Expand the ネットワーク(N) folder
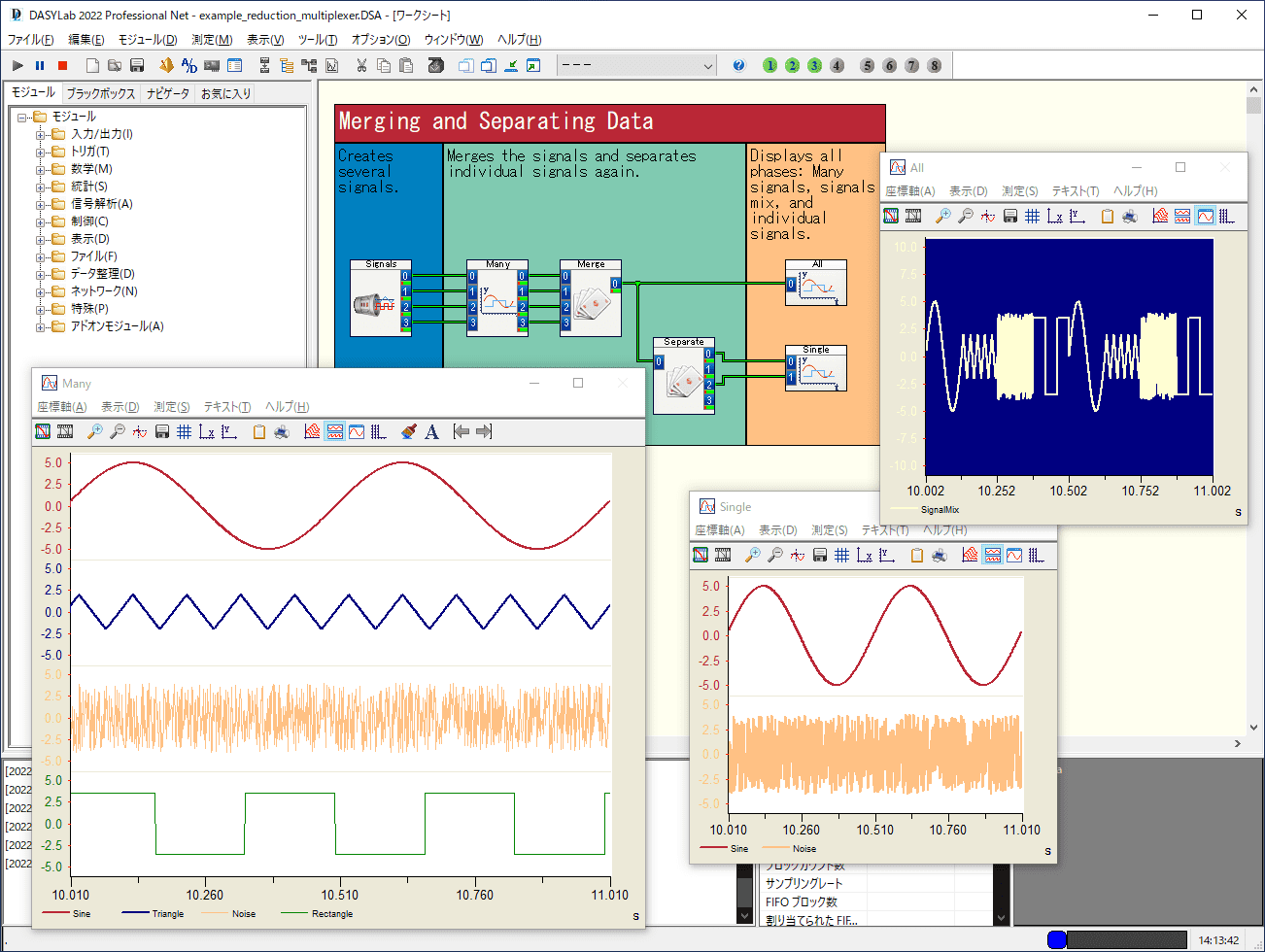 pos(41,291)
